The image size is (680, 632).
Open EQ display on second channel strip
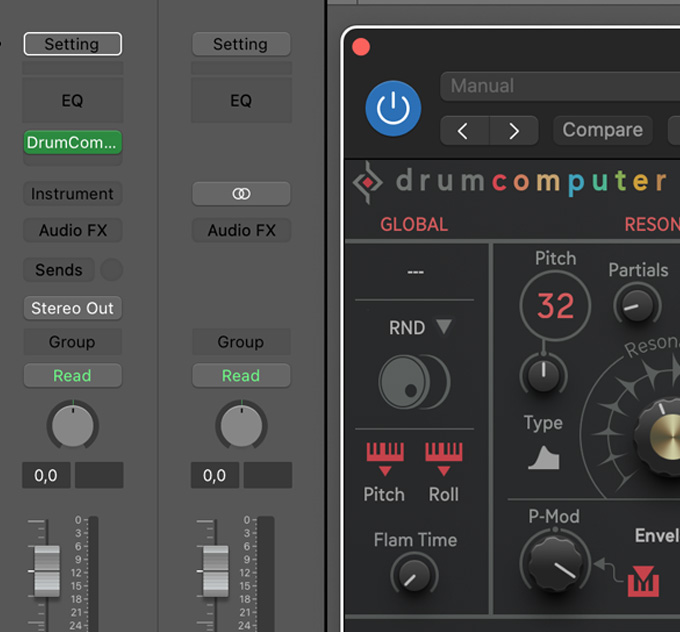pyautogui.click(x=241, y=101)
